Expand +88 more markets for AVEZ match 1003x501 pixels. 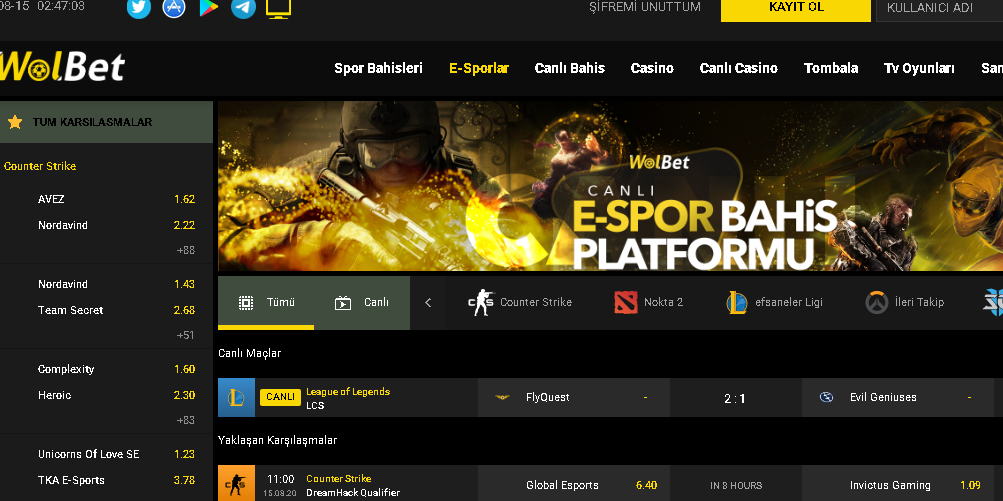pos(186,250)
